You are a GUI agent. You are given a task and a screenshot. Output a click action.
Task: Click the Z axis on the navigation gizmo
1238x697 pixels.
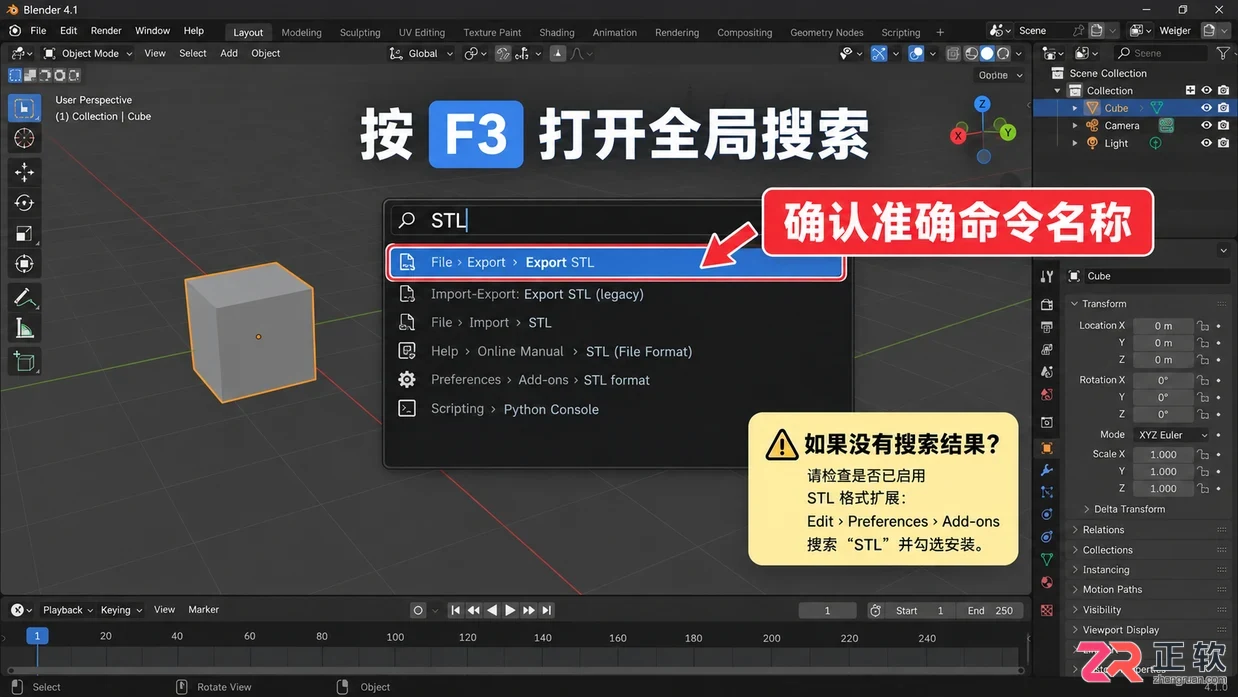[x=983, y=104]
